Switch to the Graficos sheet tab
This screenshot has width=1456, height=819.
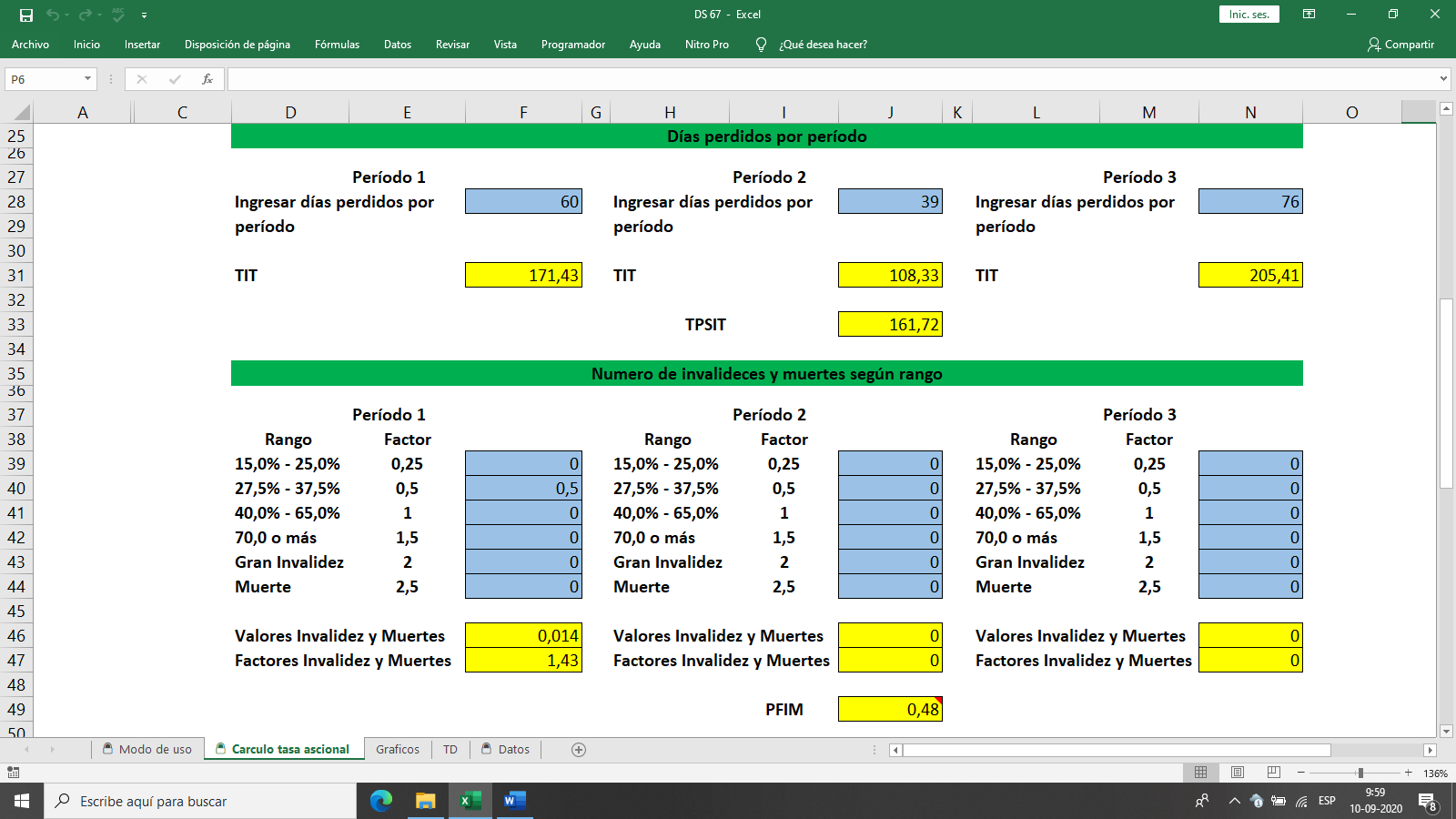point(398,750)
